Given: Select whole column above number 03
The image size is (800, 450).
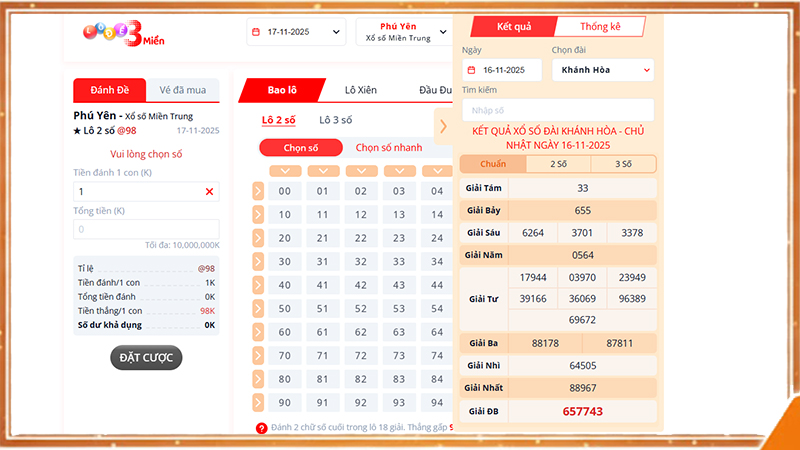Looking at the screenshot, I should [x=399, y=171].
